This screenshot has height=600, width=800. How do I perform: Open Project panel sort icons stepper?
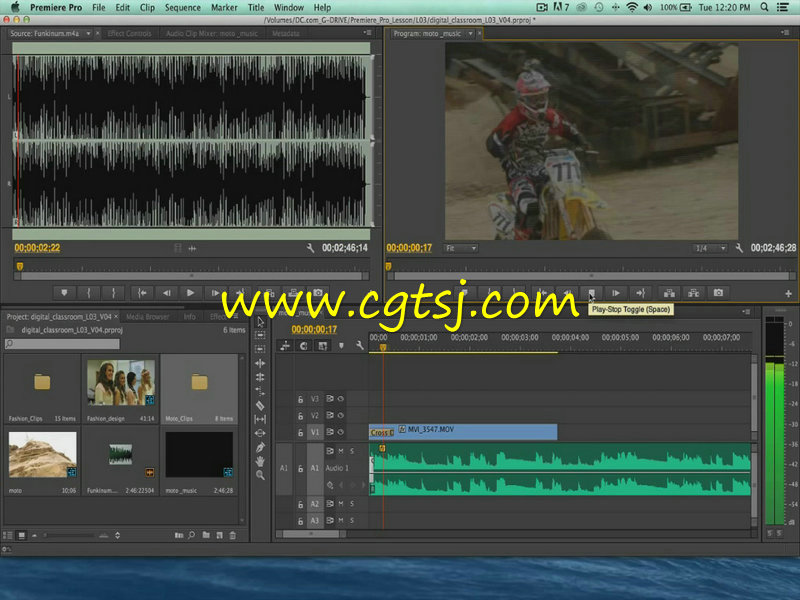coord(117,535)
